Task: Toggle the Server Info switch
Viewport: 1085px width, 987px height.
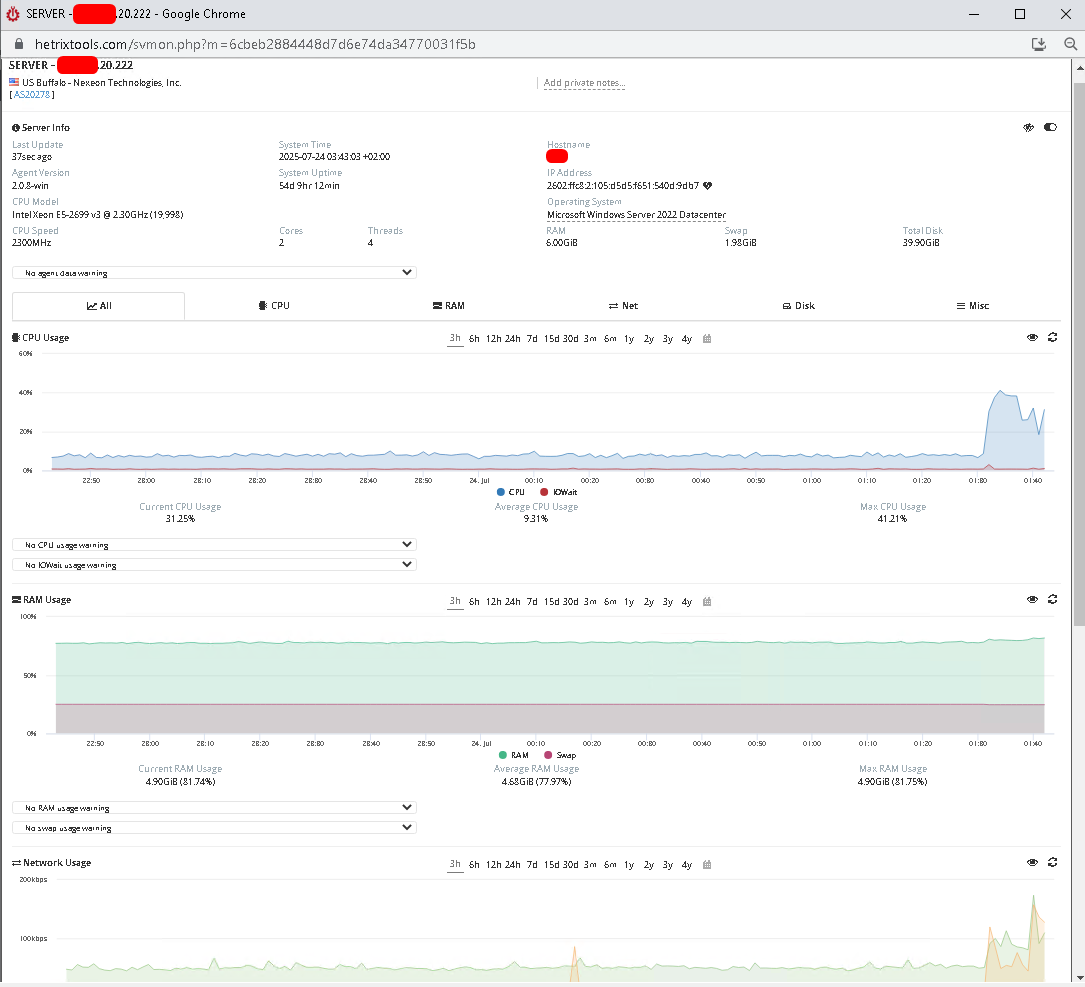Action: pyautogui.click(x=1050, y=127)
